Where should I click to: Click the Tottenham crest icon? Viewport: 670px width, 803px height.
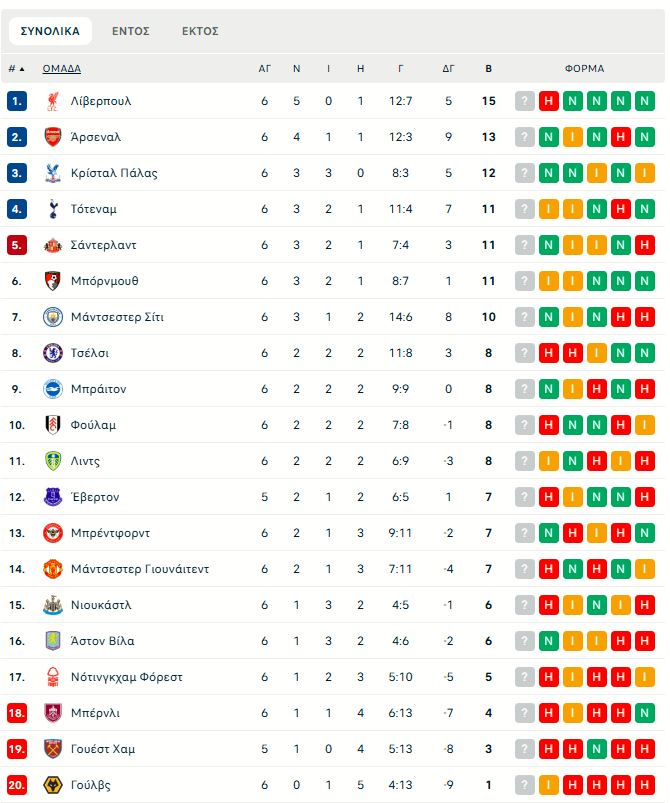pyautogui.click(x=53, y=209)
